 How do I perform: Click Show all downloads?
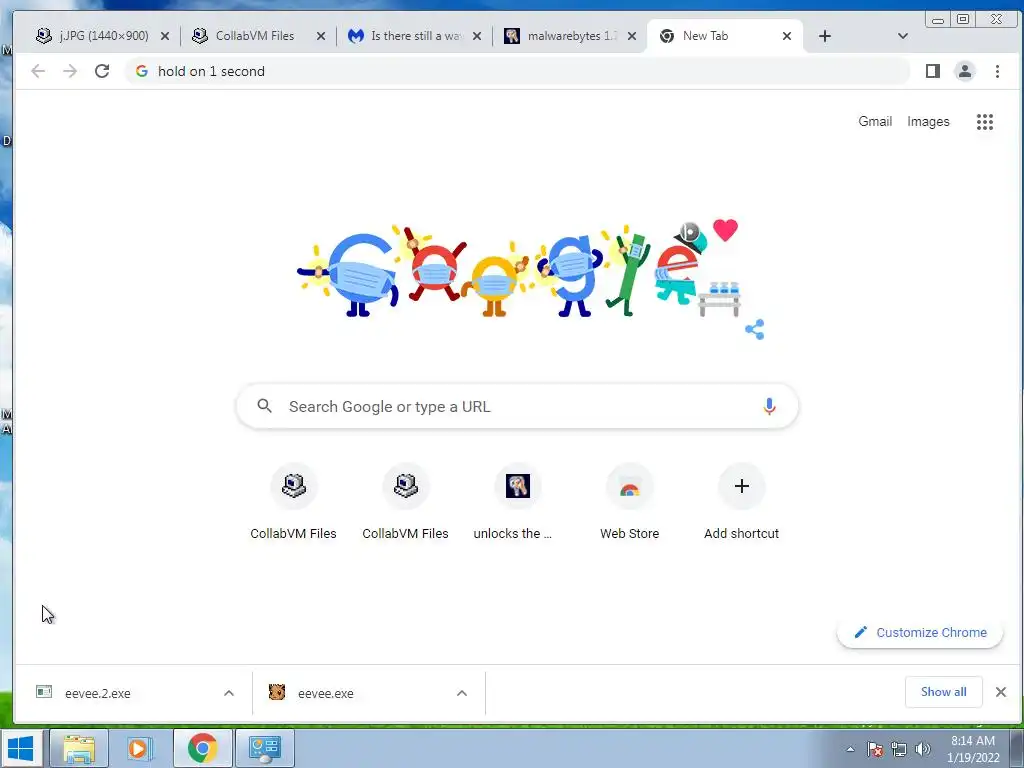[x=944, y=692]
